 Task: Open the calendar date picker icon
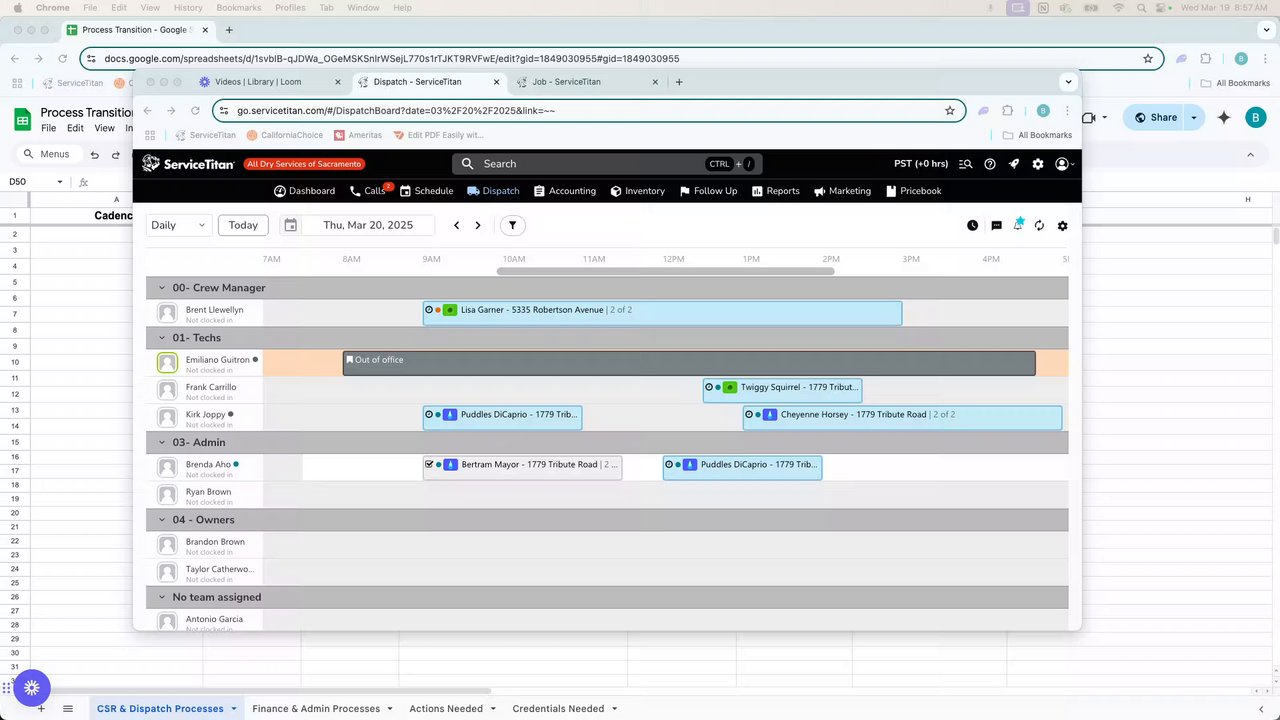(x=291, y=225)
